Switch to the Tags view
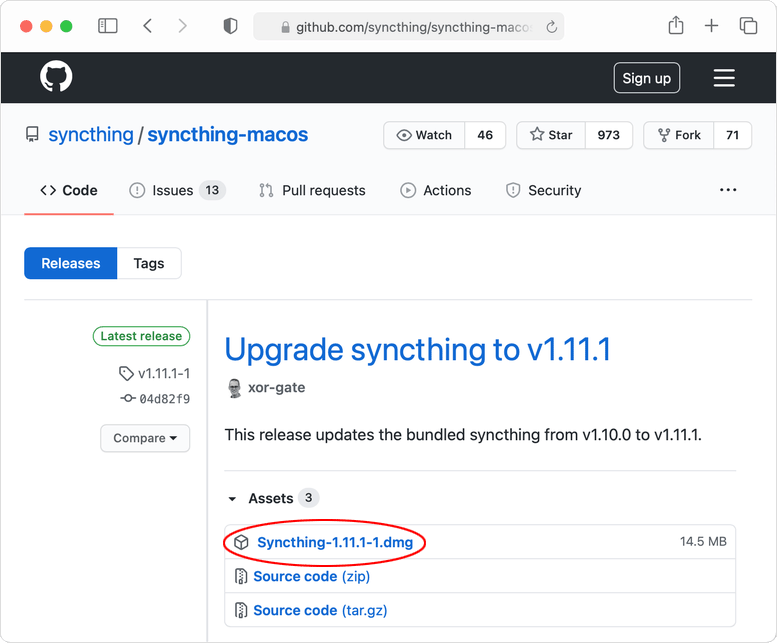 click(x=149, y=263)
